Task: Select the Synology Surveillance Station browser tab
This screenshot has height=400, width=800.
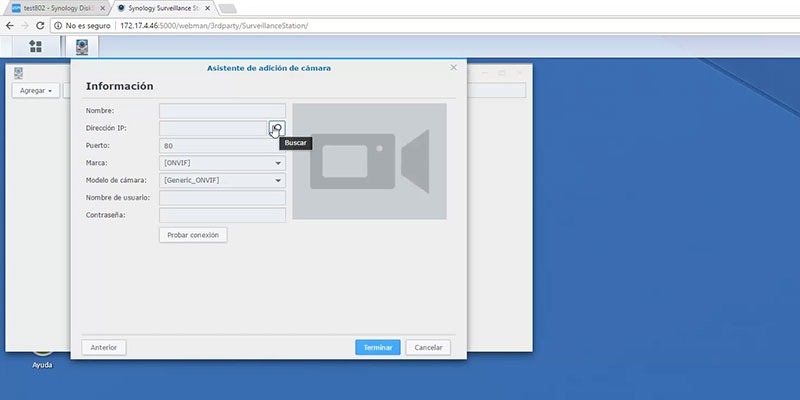Action: (x=163, y=9)
